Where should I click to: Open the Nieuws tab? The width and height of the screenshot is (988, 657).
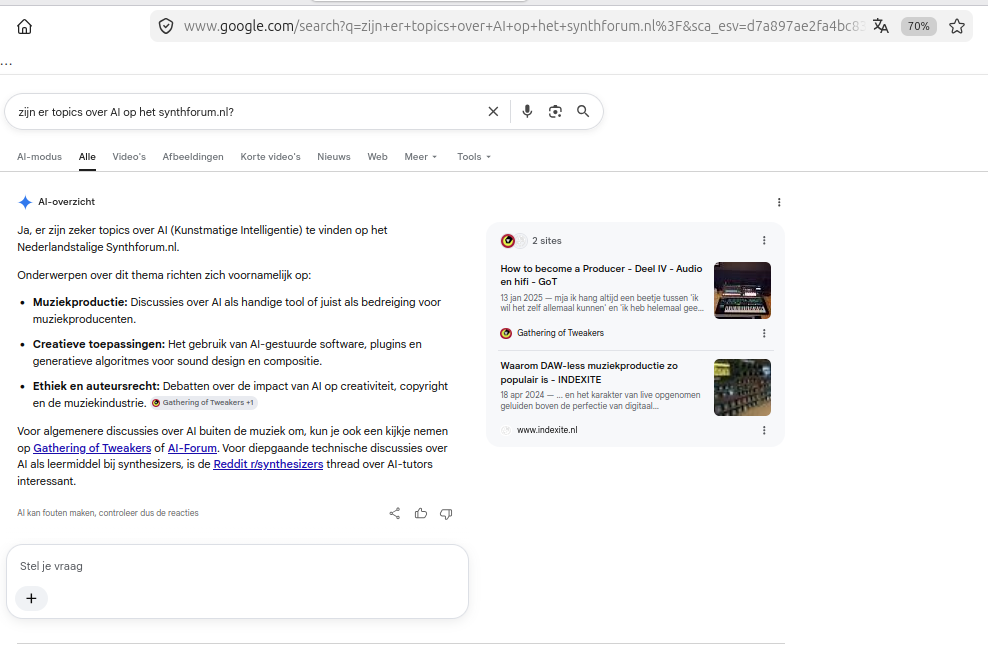[333, 157]
